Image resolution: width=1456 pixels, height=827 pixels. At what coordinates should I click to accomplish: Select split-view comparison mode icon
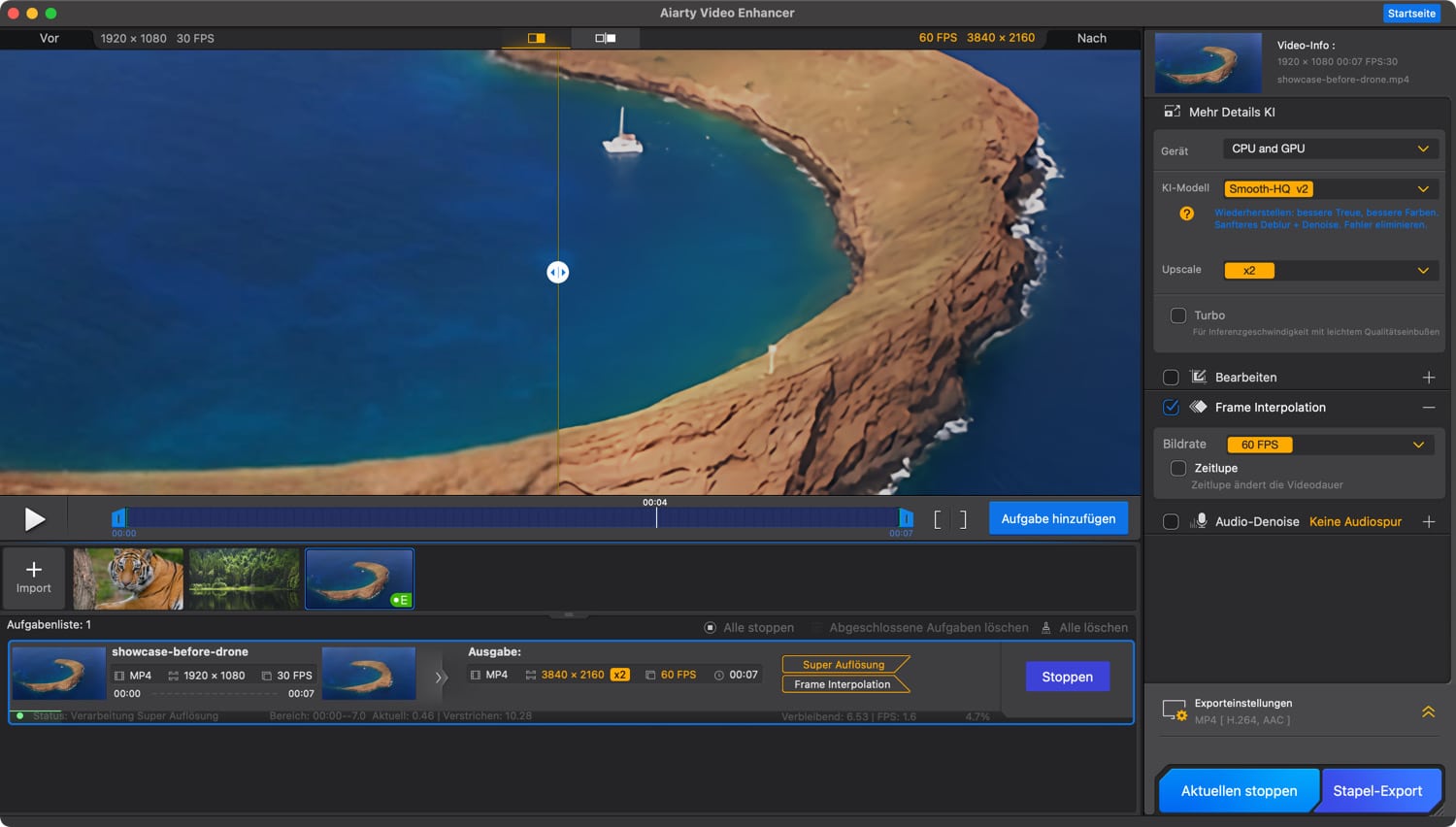(536, 38)
